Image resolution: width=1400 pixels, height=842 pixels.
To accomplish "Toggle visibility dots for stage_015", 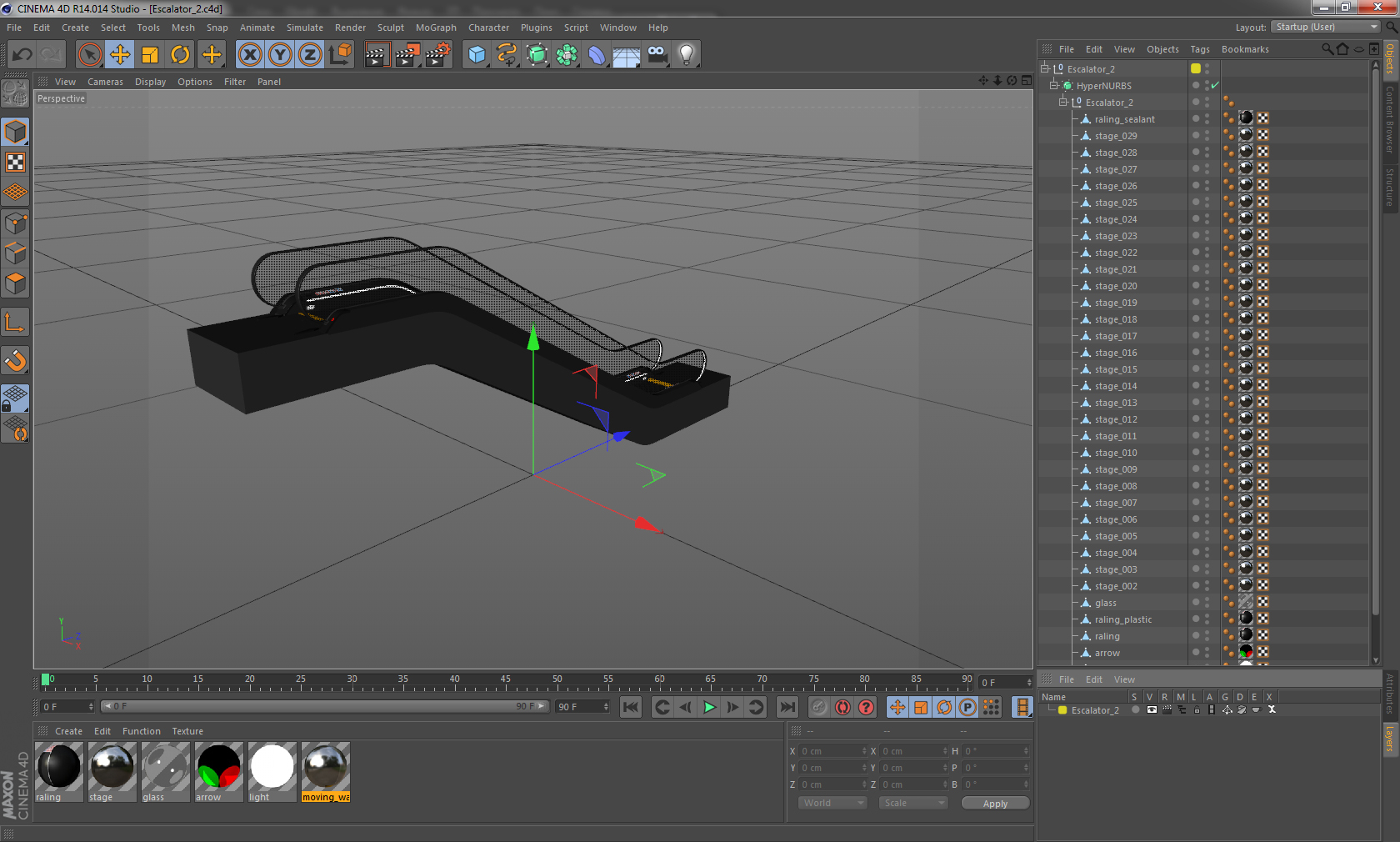I will tap(1206, 368).
